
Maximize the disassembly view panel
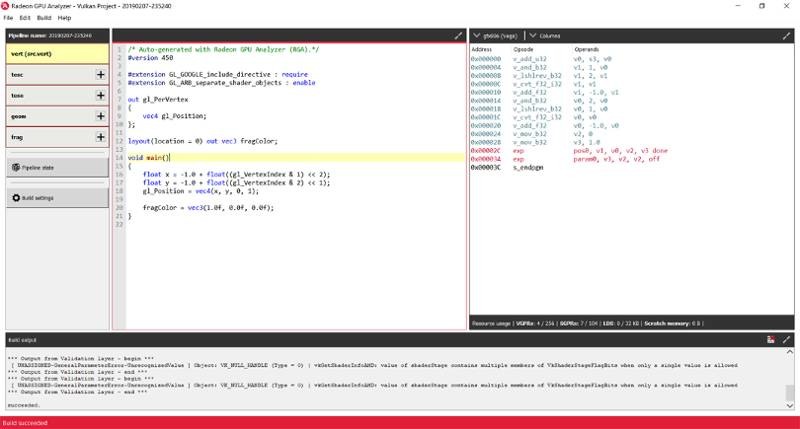[x=786, y=36]
